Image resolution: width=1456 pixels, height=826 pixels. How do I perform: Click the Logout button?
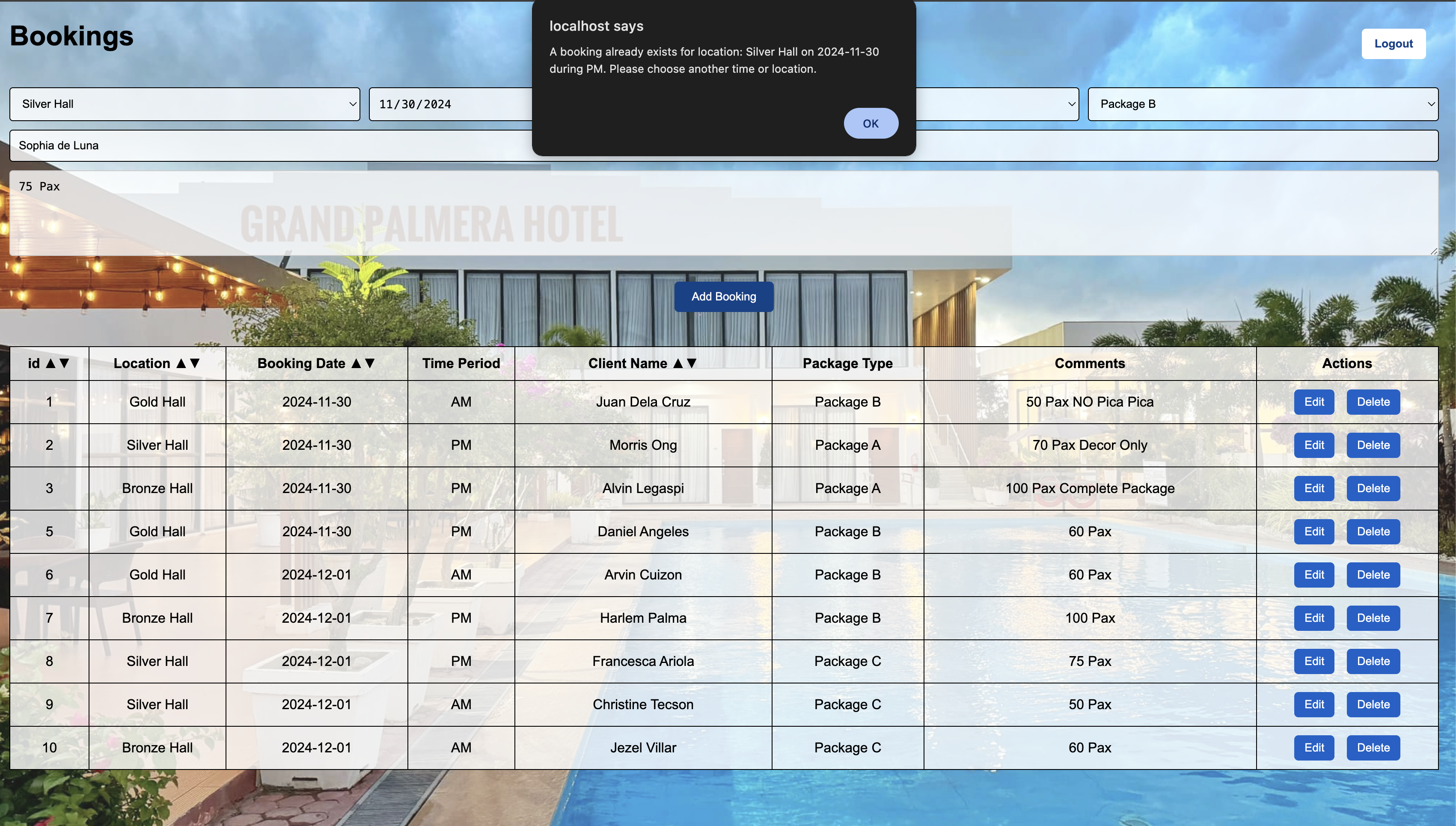point(1393,44)
